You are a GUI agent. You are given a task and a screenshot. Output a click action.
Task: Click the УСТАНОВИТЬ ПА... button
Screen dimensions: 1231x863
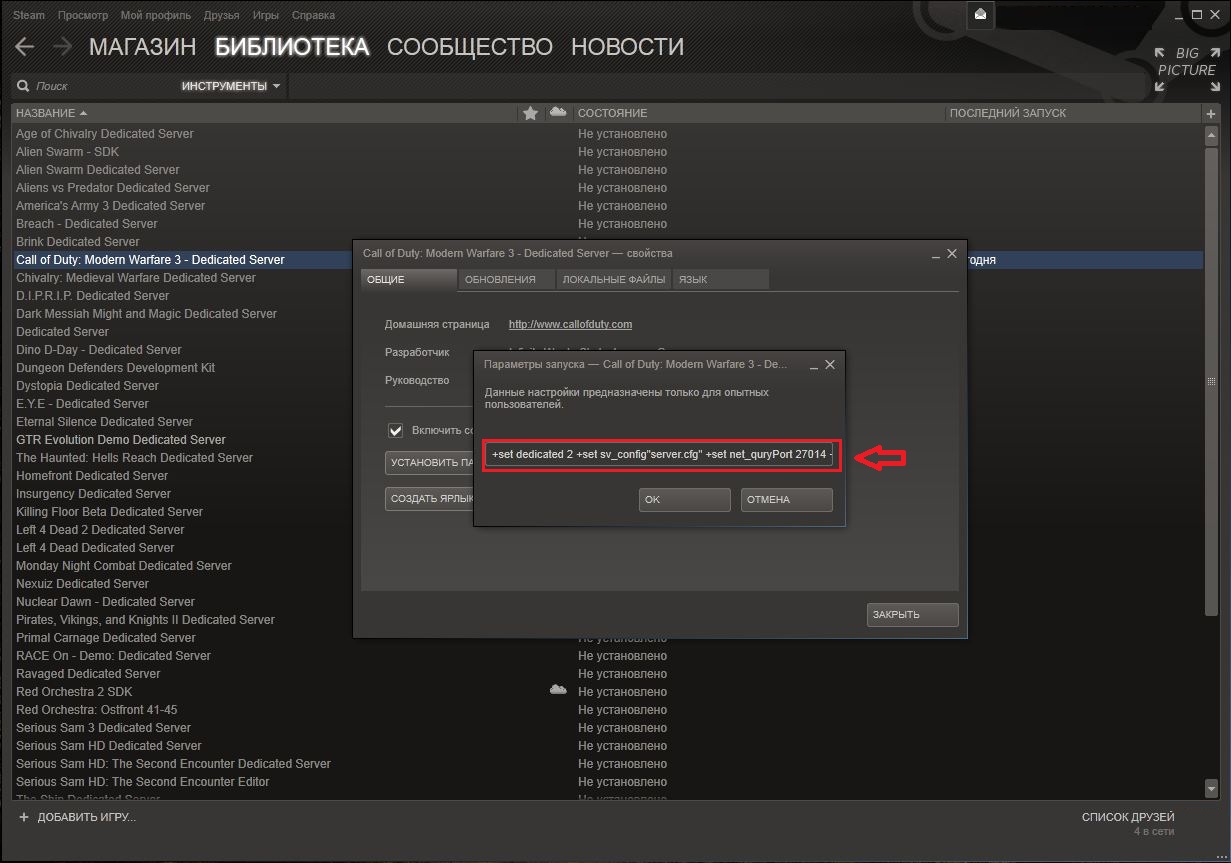tap(430, 463)
